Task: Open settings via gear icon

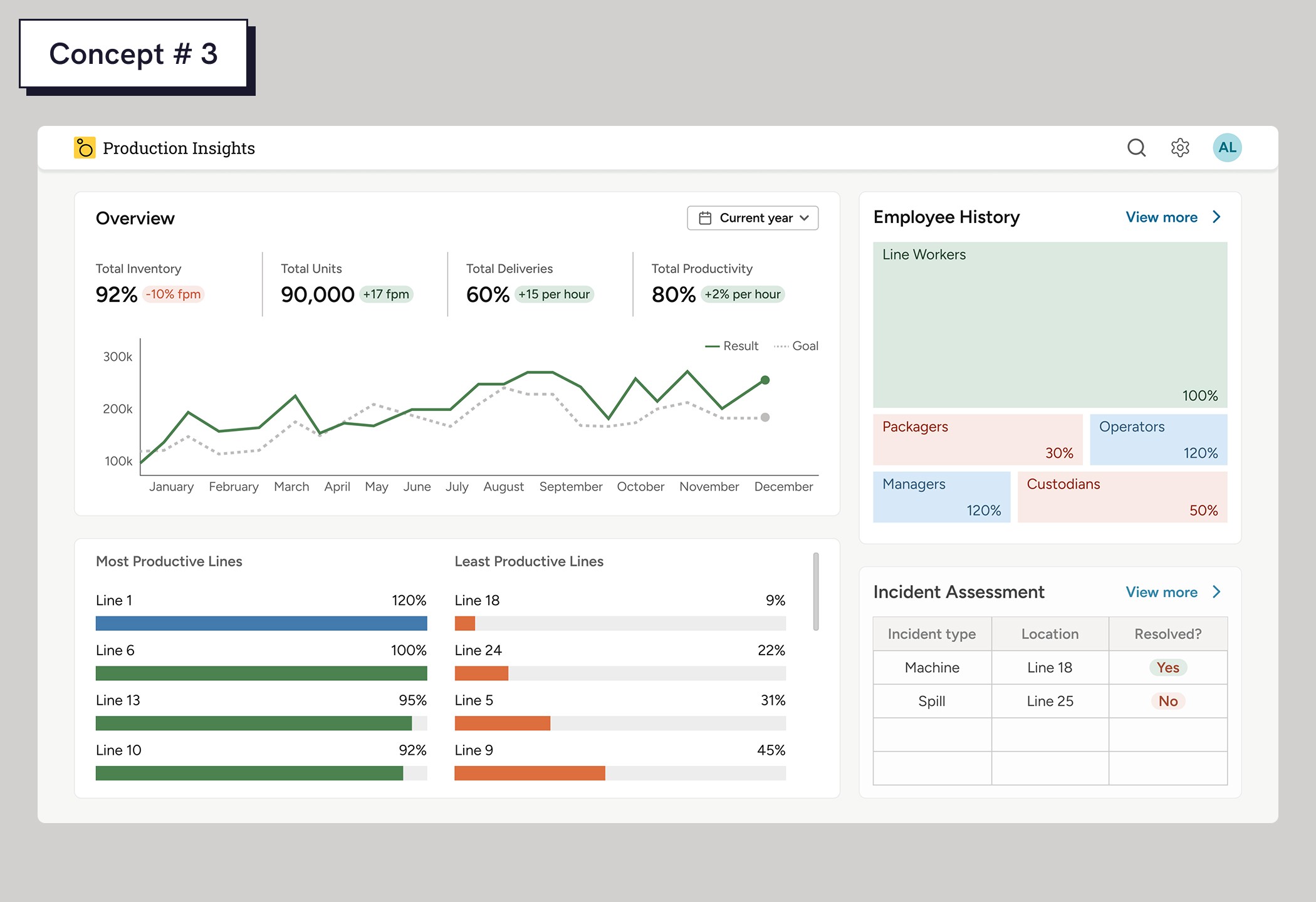Action: click(1180, 148)
